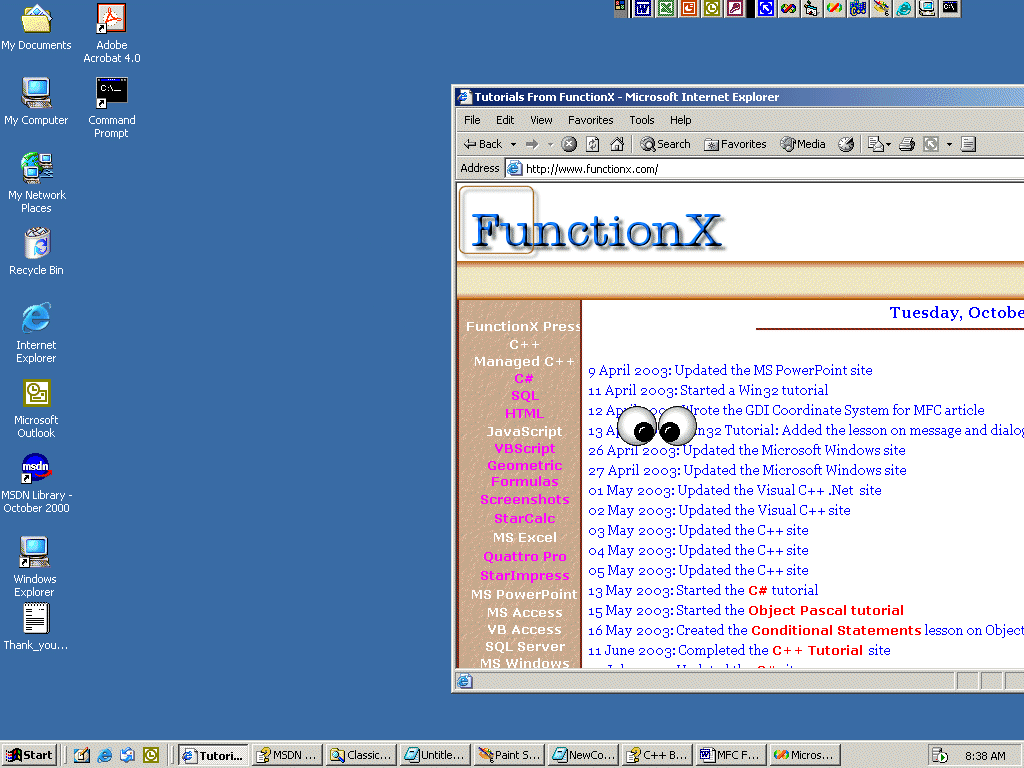Image resolution: width=1024 pixels, height=768 pixels.
Task: Open the Back history dropdown arrow
Action: 513,144
